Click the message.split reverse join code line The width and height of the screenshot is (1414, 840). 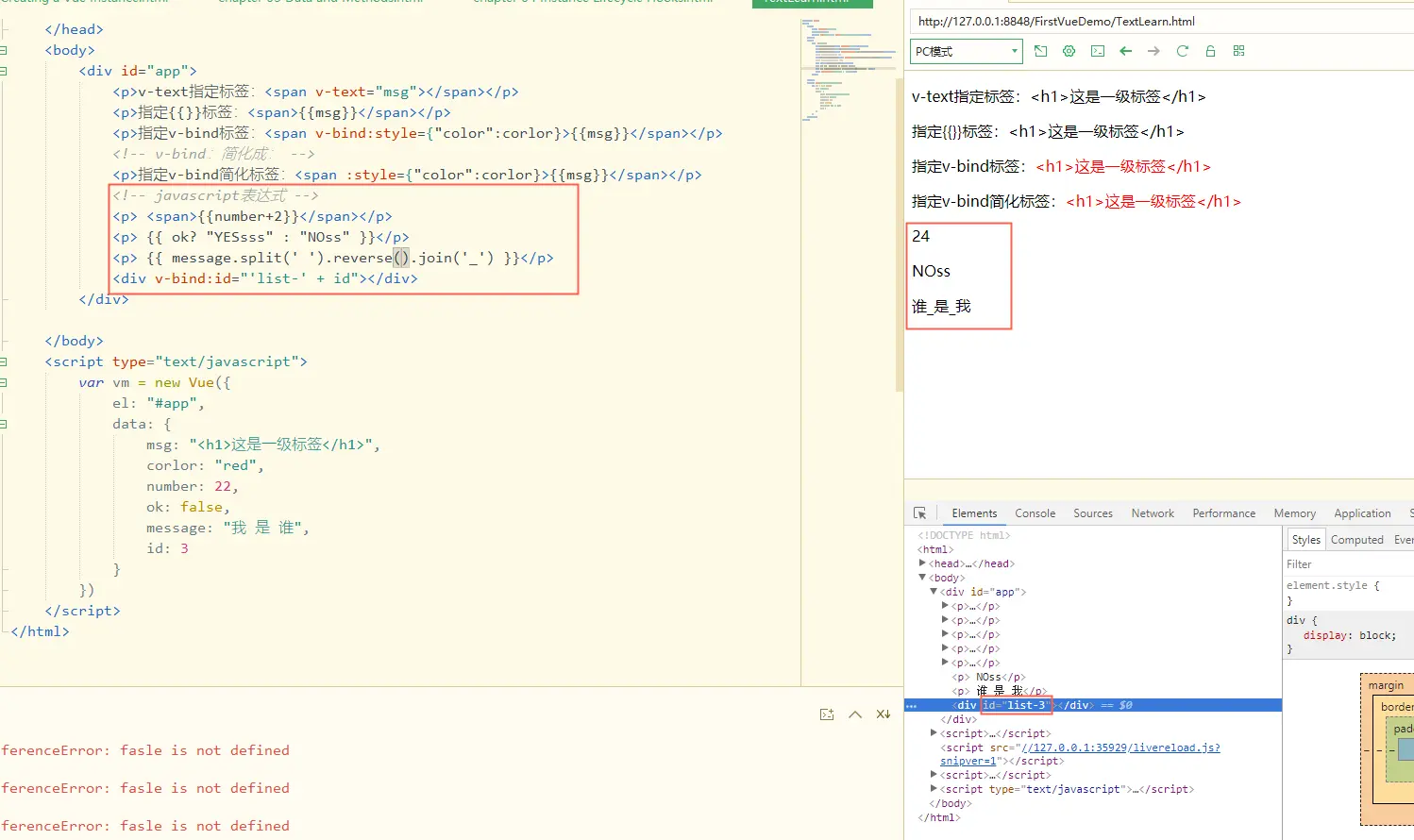[x=333, y=258]
